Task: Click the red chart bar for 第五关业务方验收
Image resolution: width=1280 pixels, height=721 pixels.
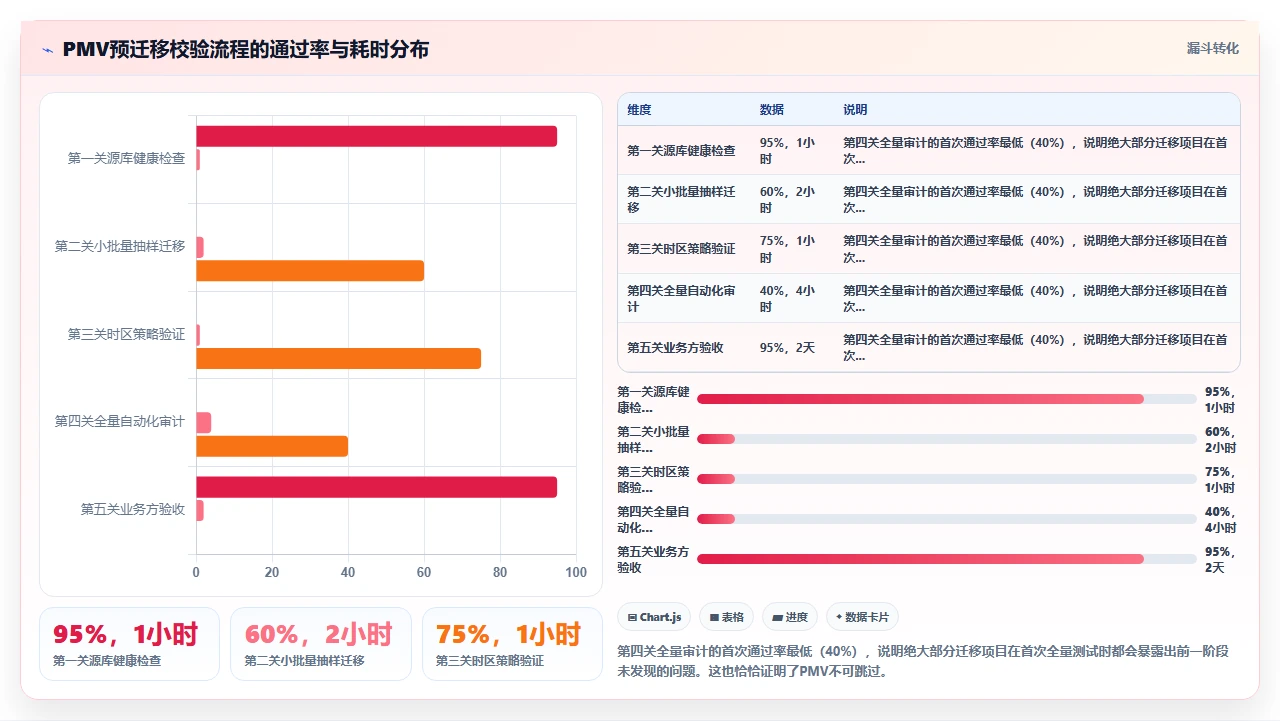Action: [376, 487]
